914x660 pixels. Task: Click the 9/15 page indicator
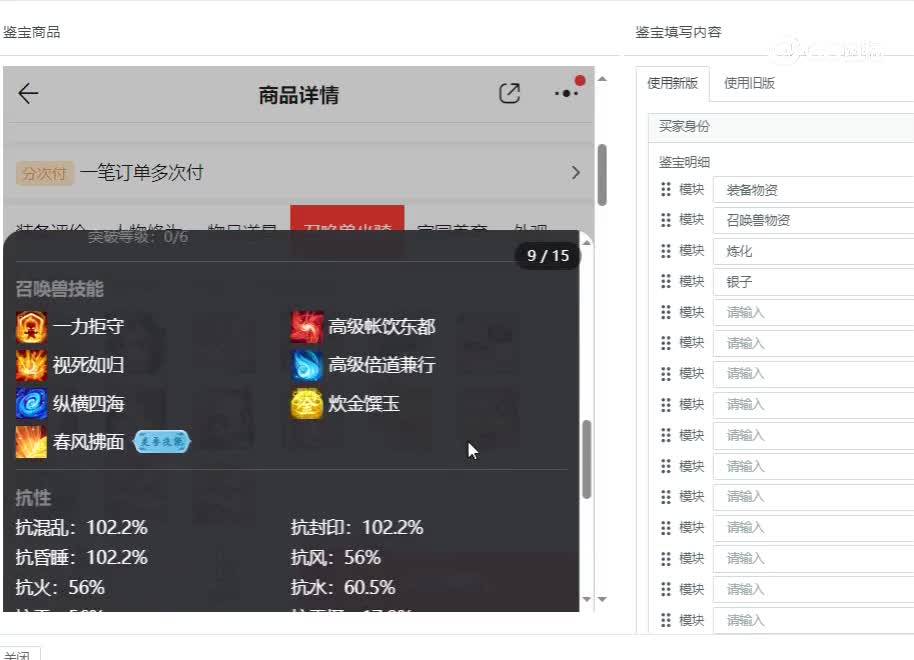click(x=548, y=256)
